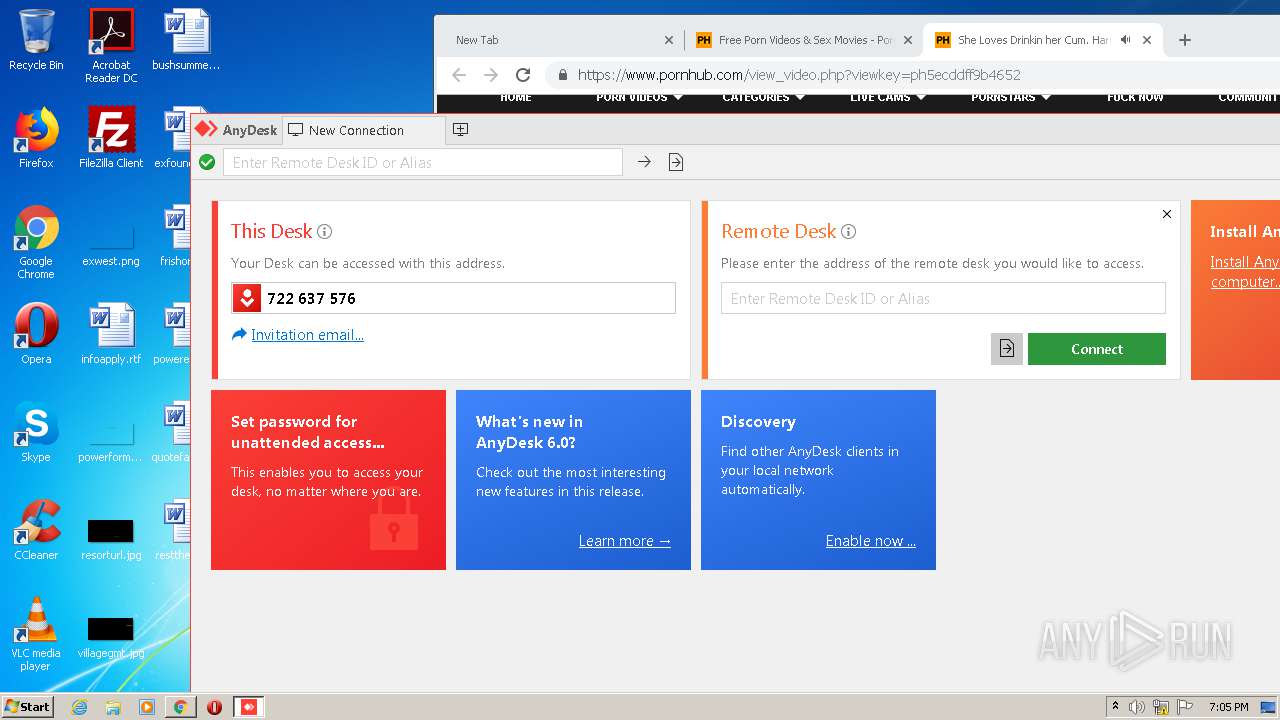Launch VLC media player desktop shortcut
The image size is (1280, 720).
click(36, 633)
